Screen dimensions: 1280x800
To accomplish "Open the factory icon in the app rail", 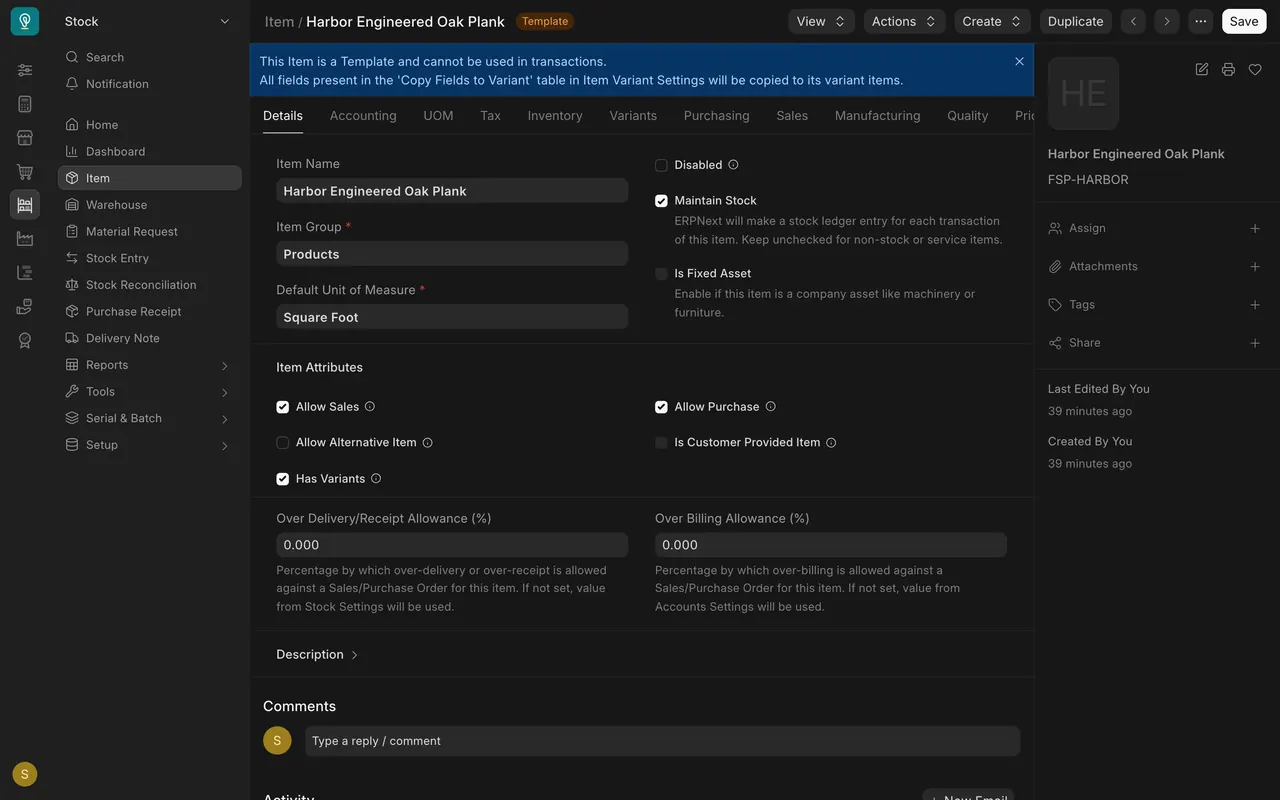I will coord(25,239).
